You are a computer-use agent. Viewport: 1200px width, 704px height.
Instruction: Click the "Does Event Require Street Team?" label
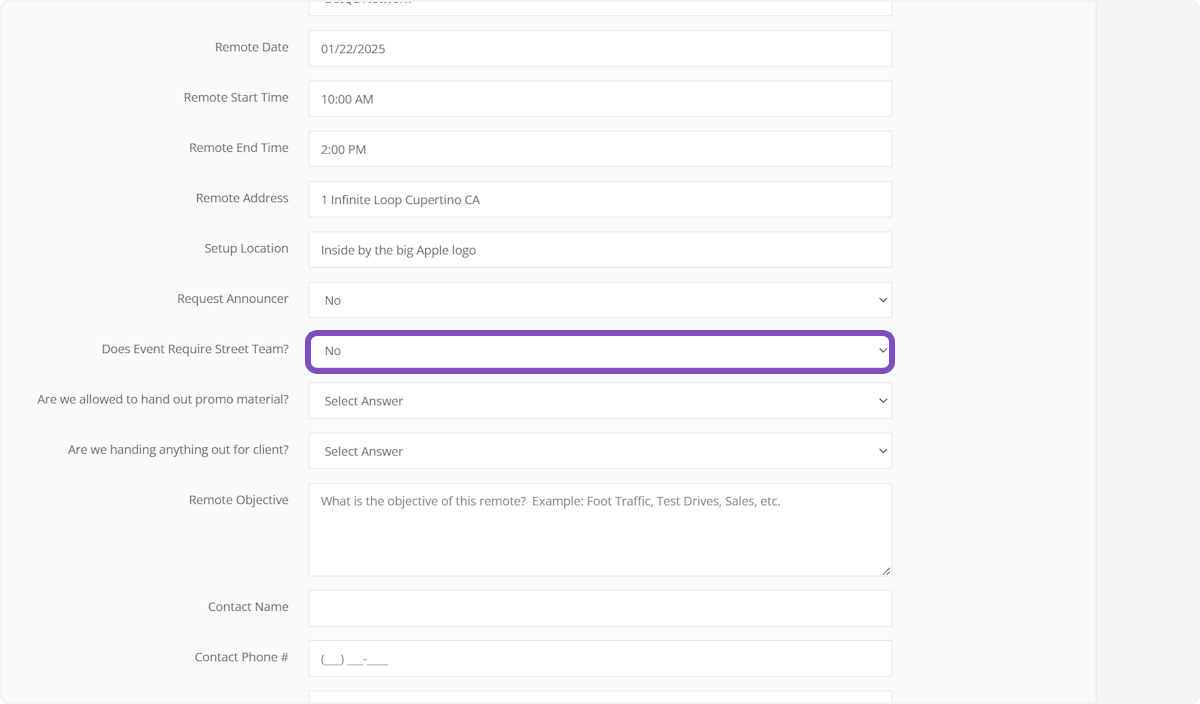pyautogui.click(x=195, y=349)
